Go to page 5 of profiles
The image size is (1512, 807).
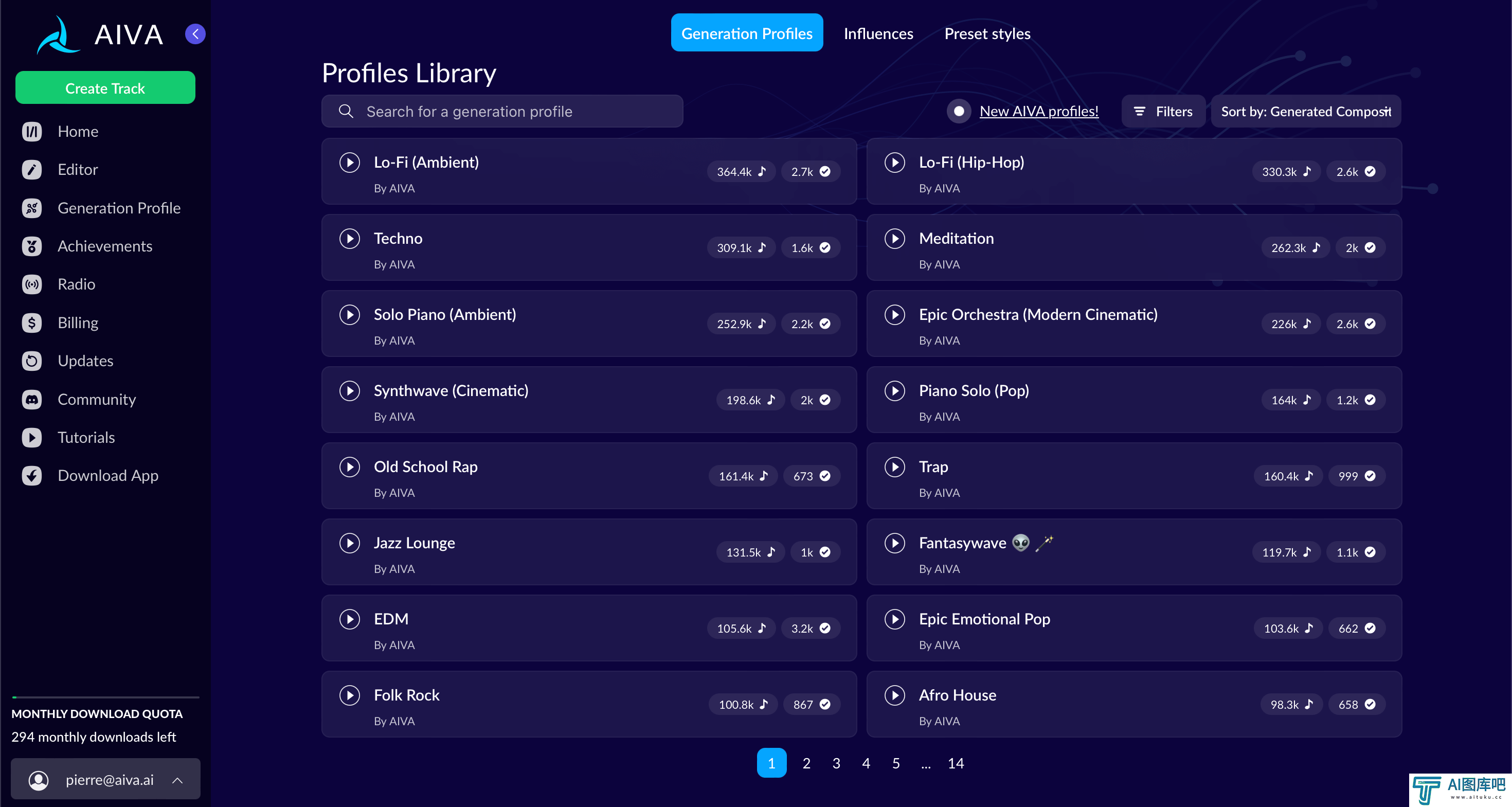896,763
